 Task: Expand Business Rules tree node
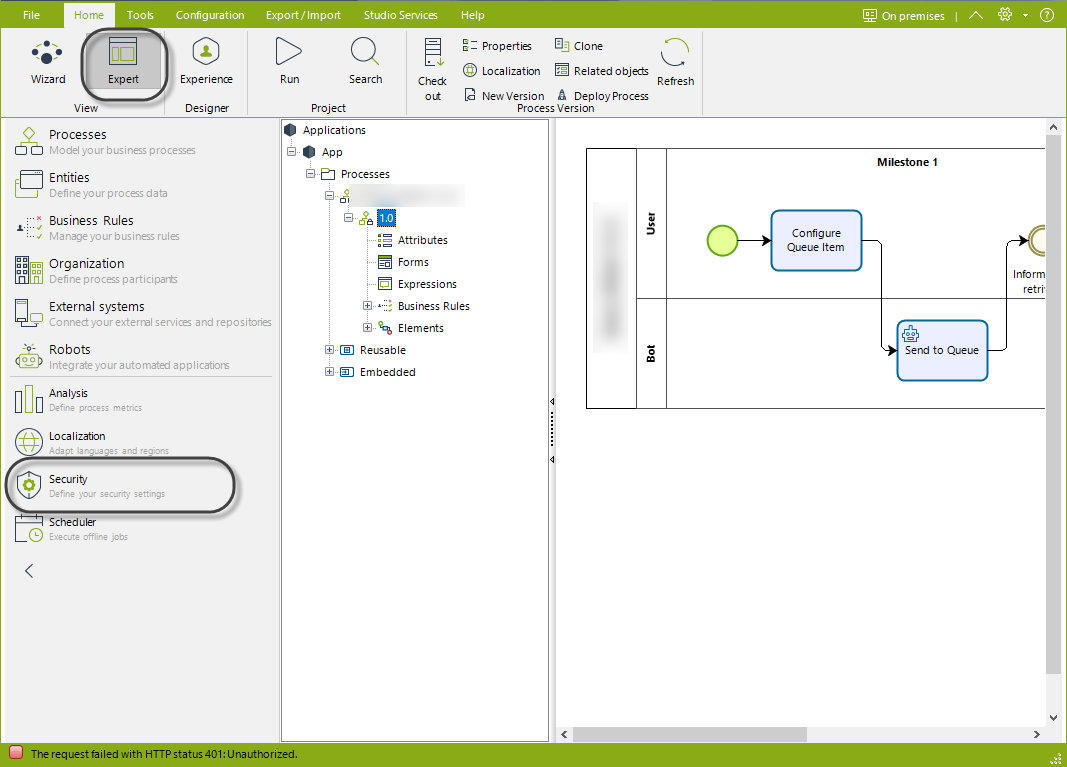click(367, 306)
